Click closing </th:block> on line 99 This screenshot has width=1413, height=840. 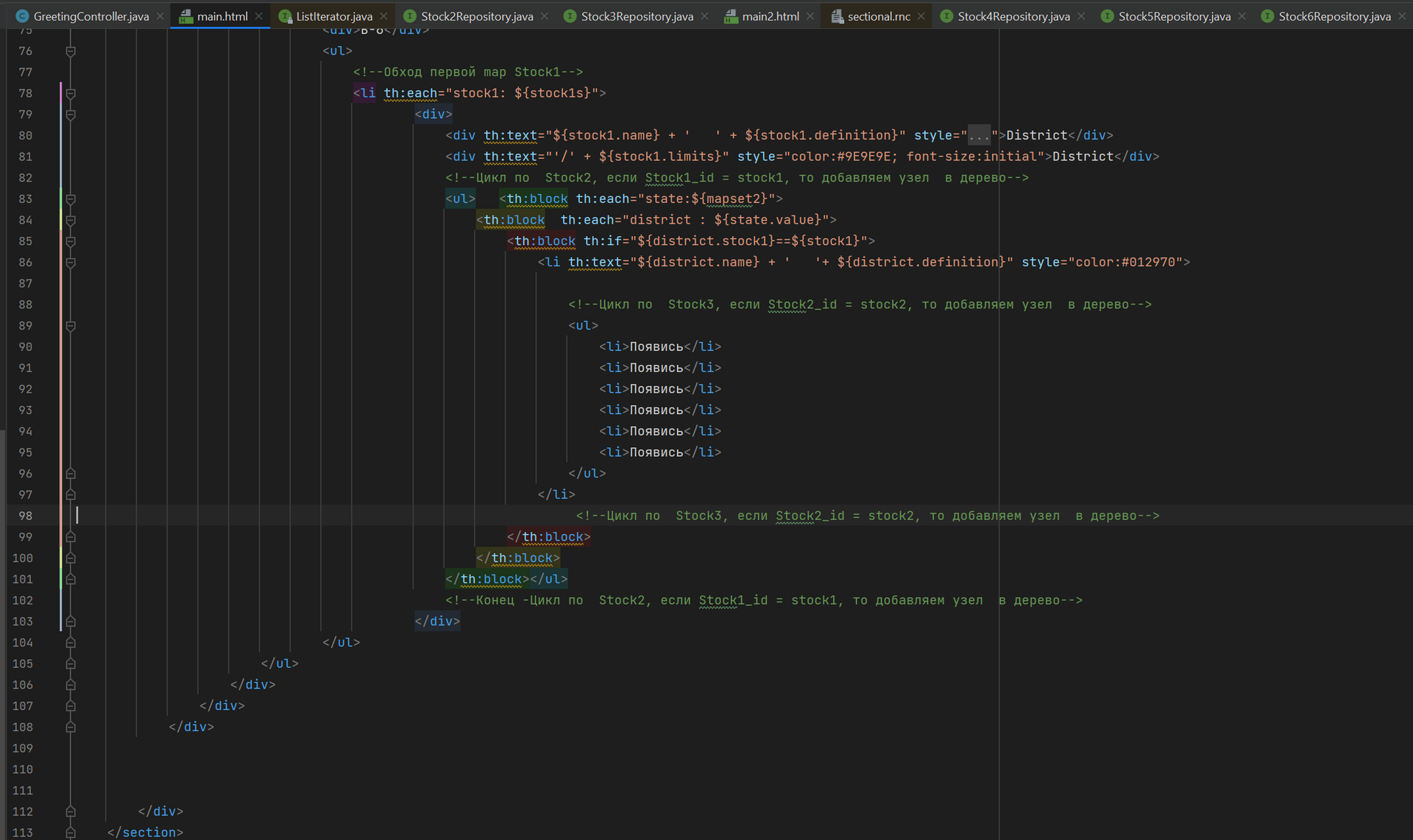click(x=548, y=537)
